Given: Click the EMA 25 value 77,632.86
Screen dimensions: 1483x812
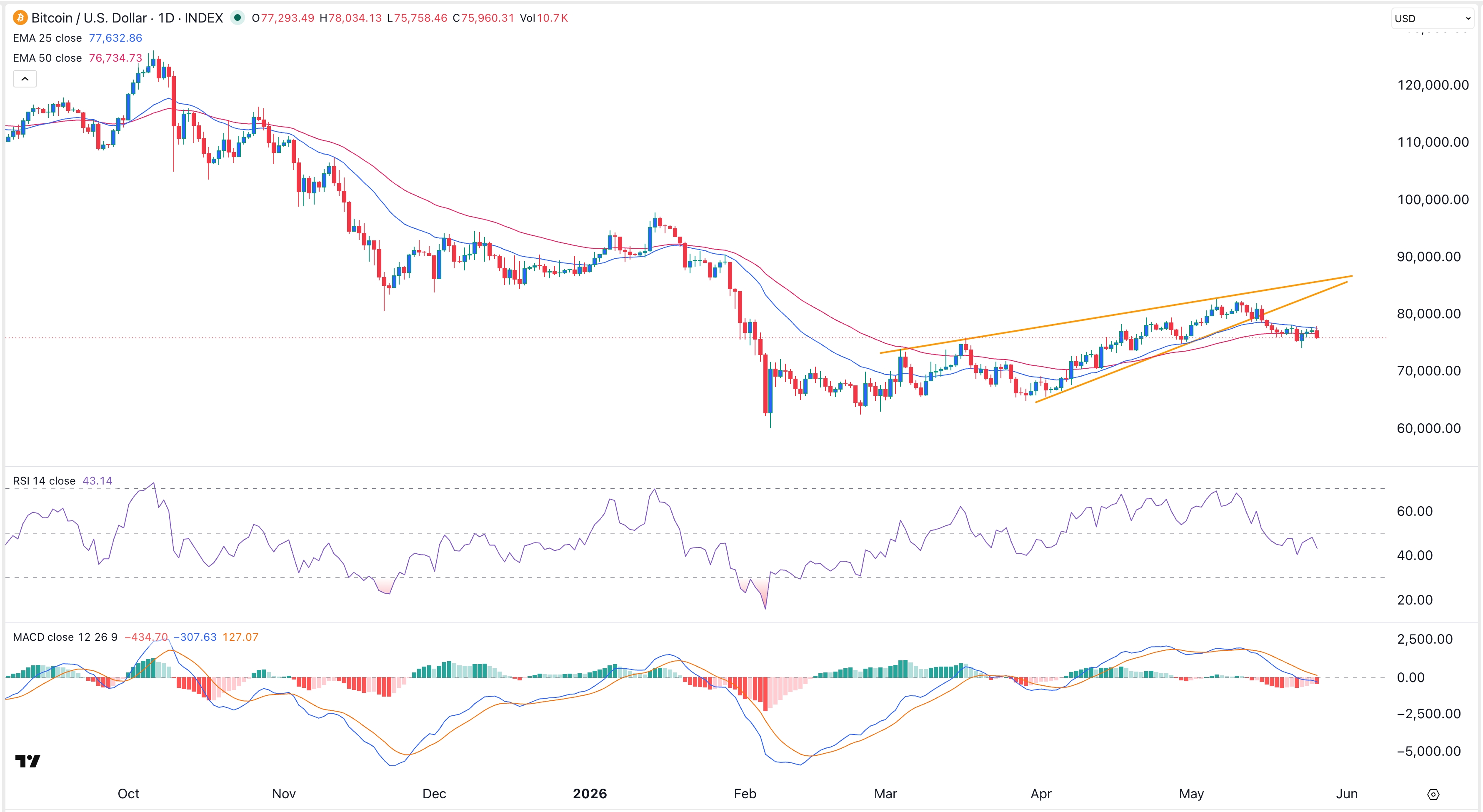Looking at the screenshot, I should pyautogui.click(x=115, y=38).
